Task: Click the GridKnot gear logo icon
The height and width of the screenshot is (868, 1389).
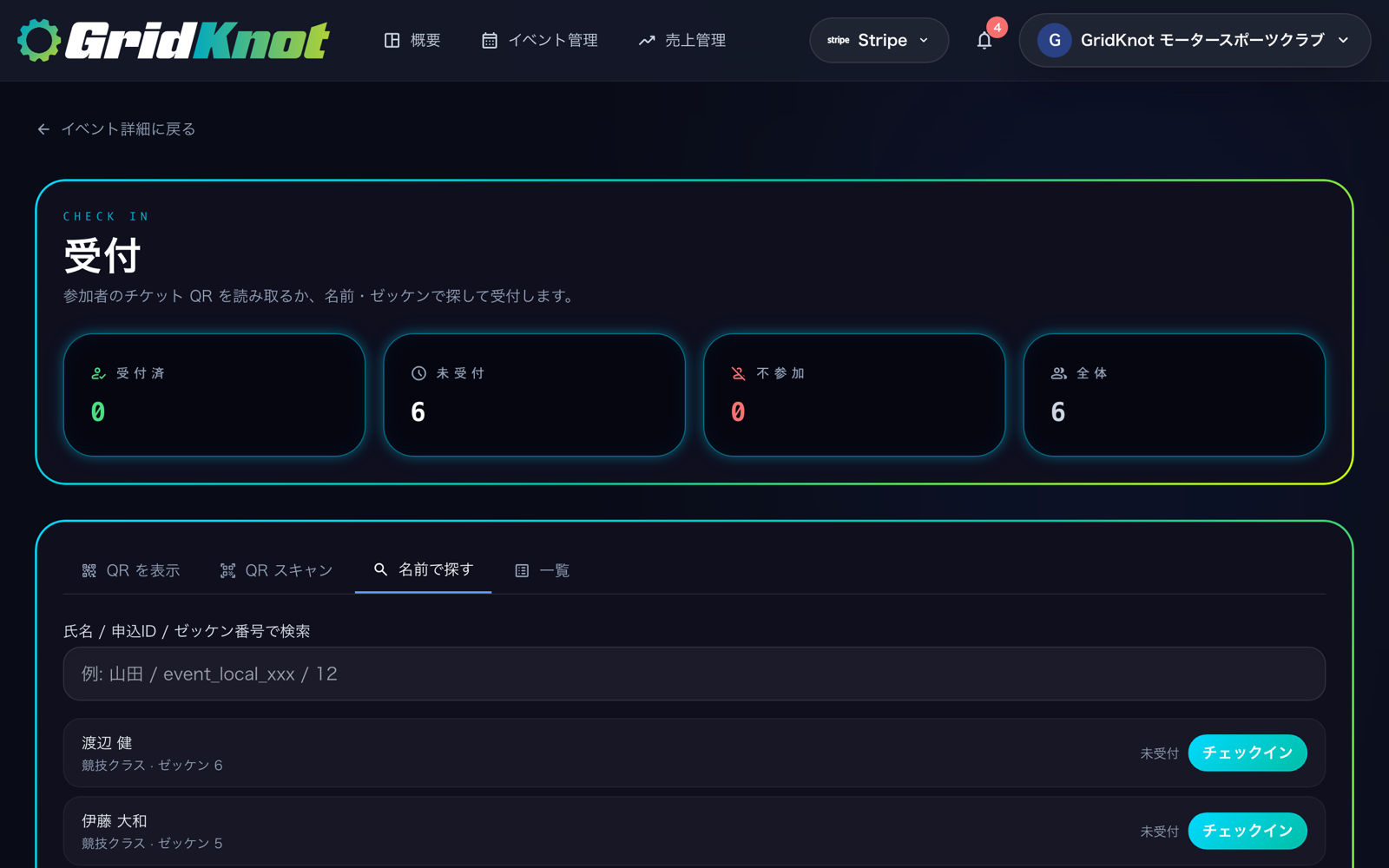Action: coord(39,40)
